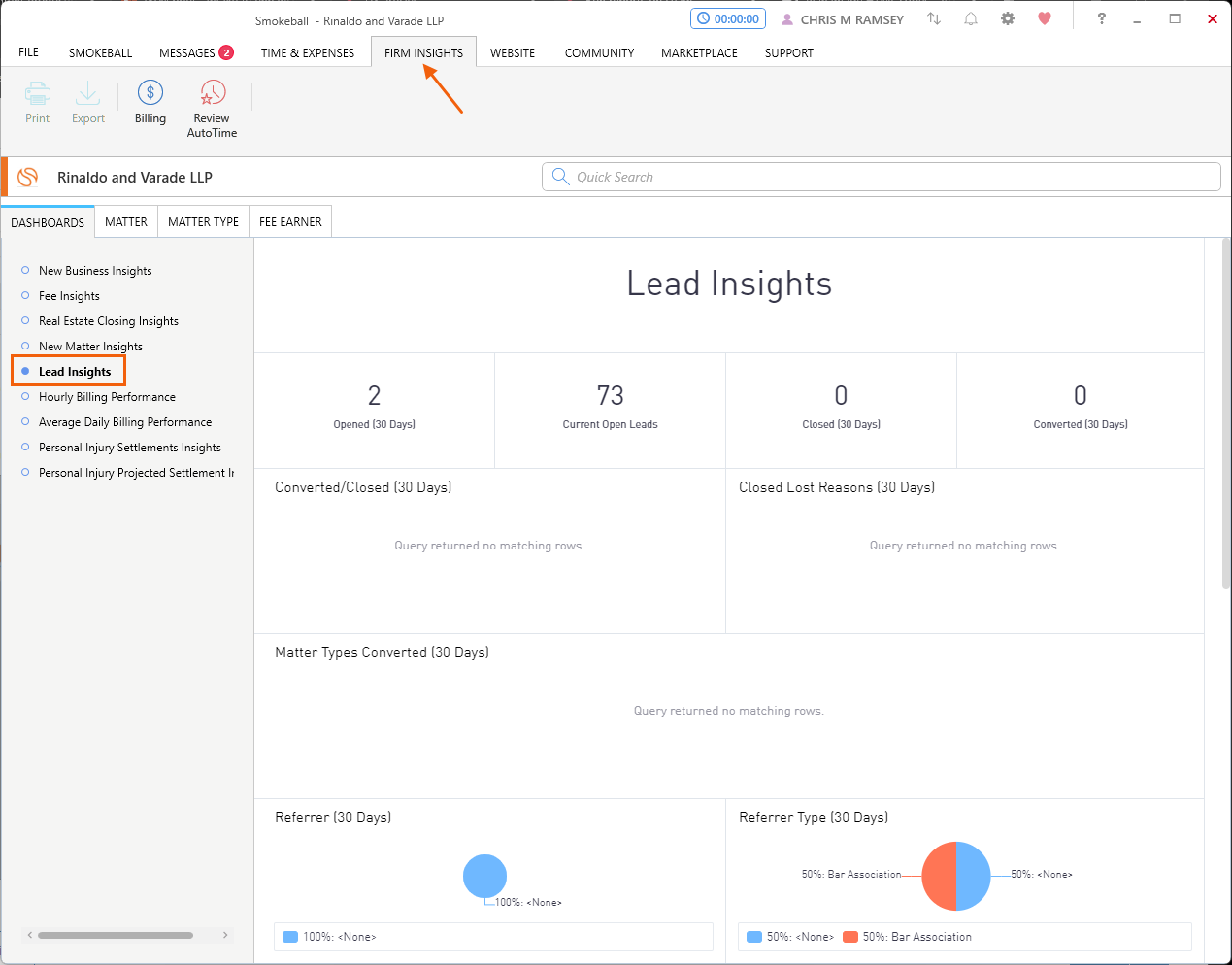
Task: Click the blue 50% <None> legend swatch
Action: (x=753, y=937)
